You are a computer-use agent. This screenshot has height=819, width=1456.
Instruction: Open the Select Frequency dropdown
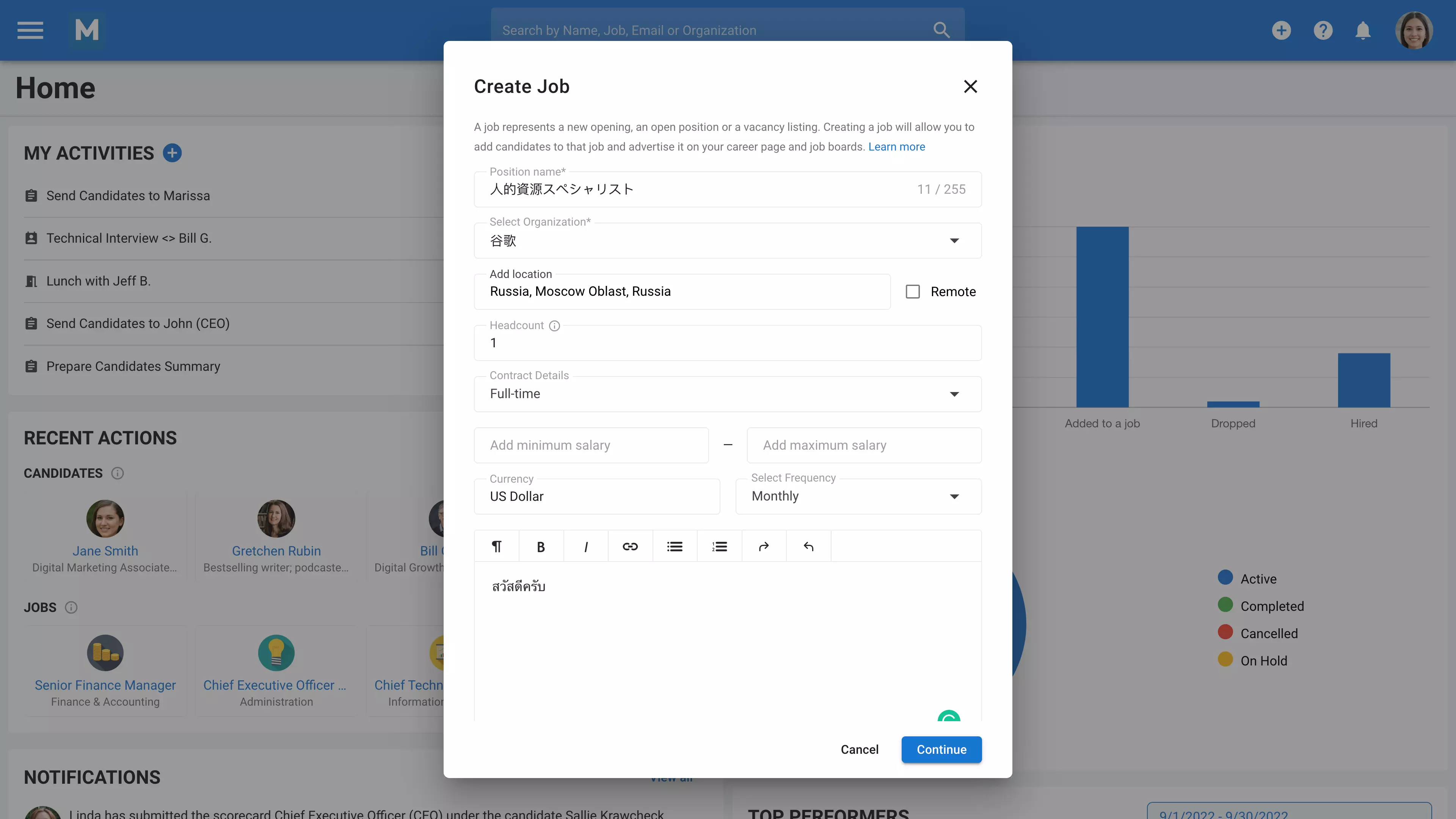955,496
